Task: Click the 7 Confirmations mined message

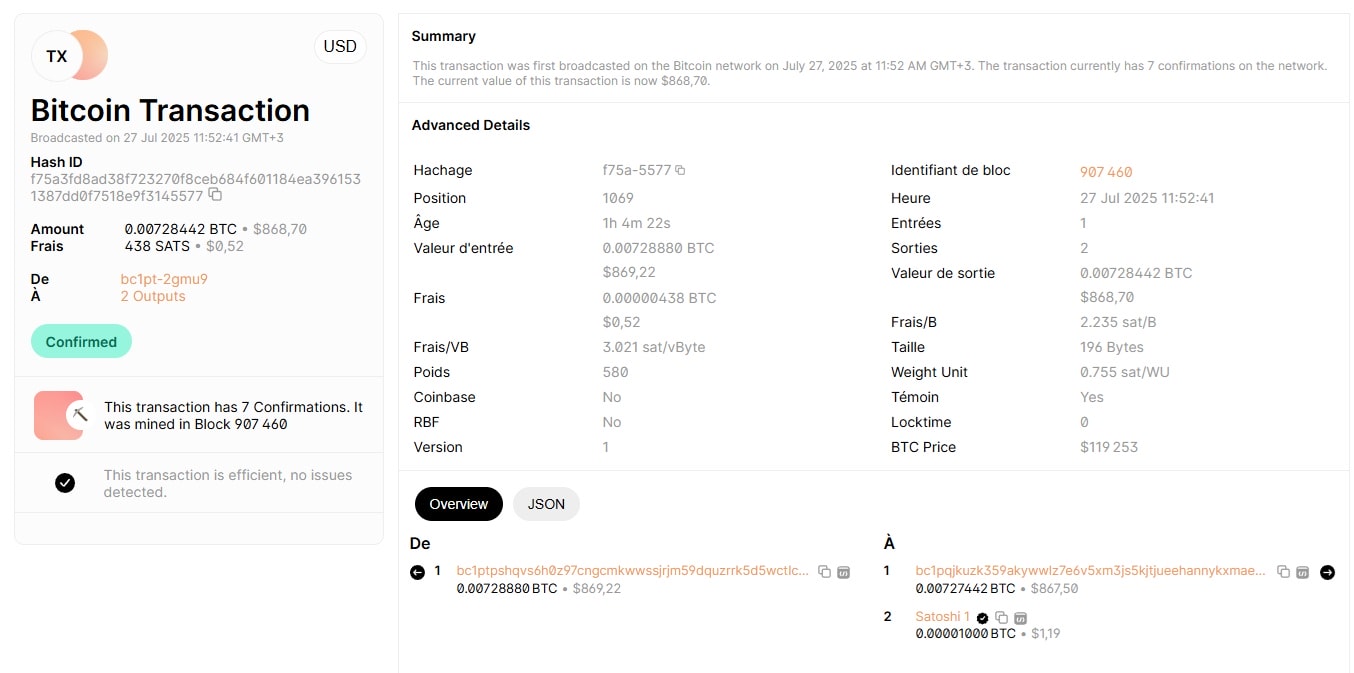Action: pyautogui.click(x=233, y=415)
